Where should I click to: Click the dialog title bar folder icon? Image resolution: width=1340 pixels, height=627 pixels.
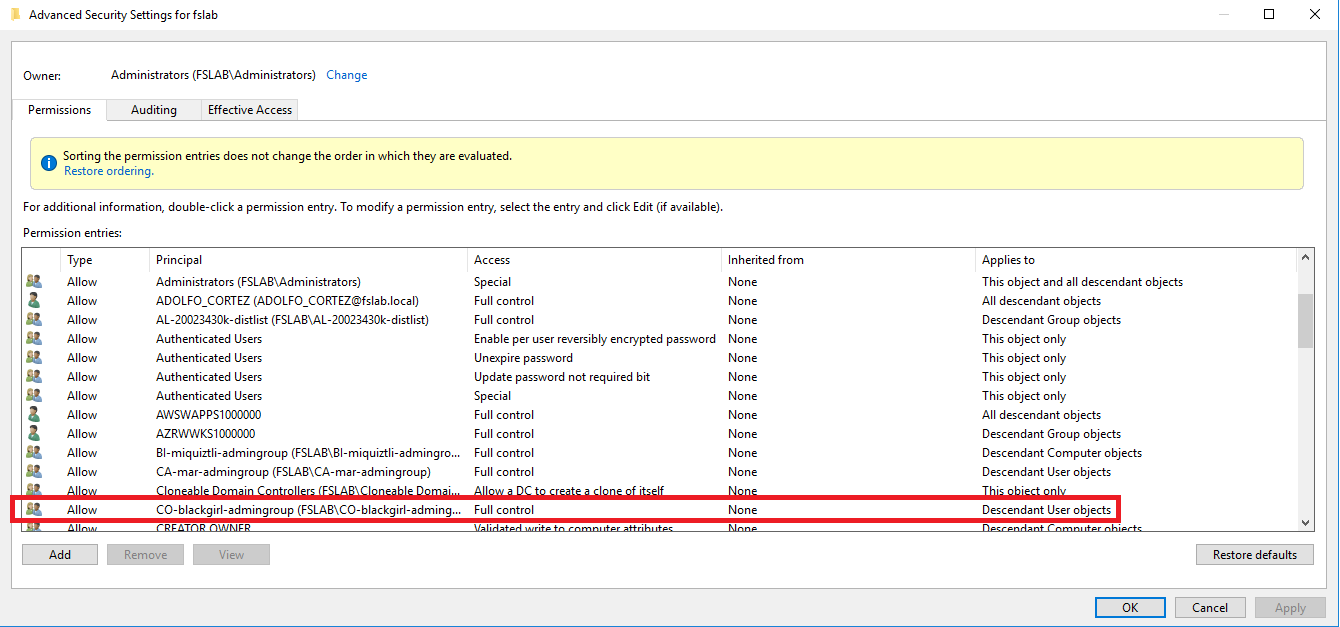point(14,13)
